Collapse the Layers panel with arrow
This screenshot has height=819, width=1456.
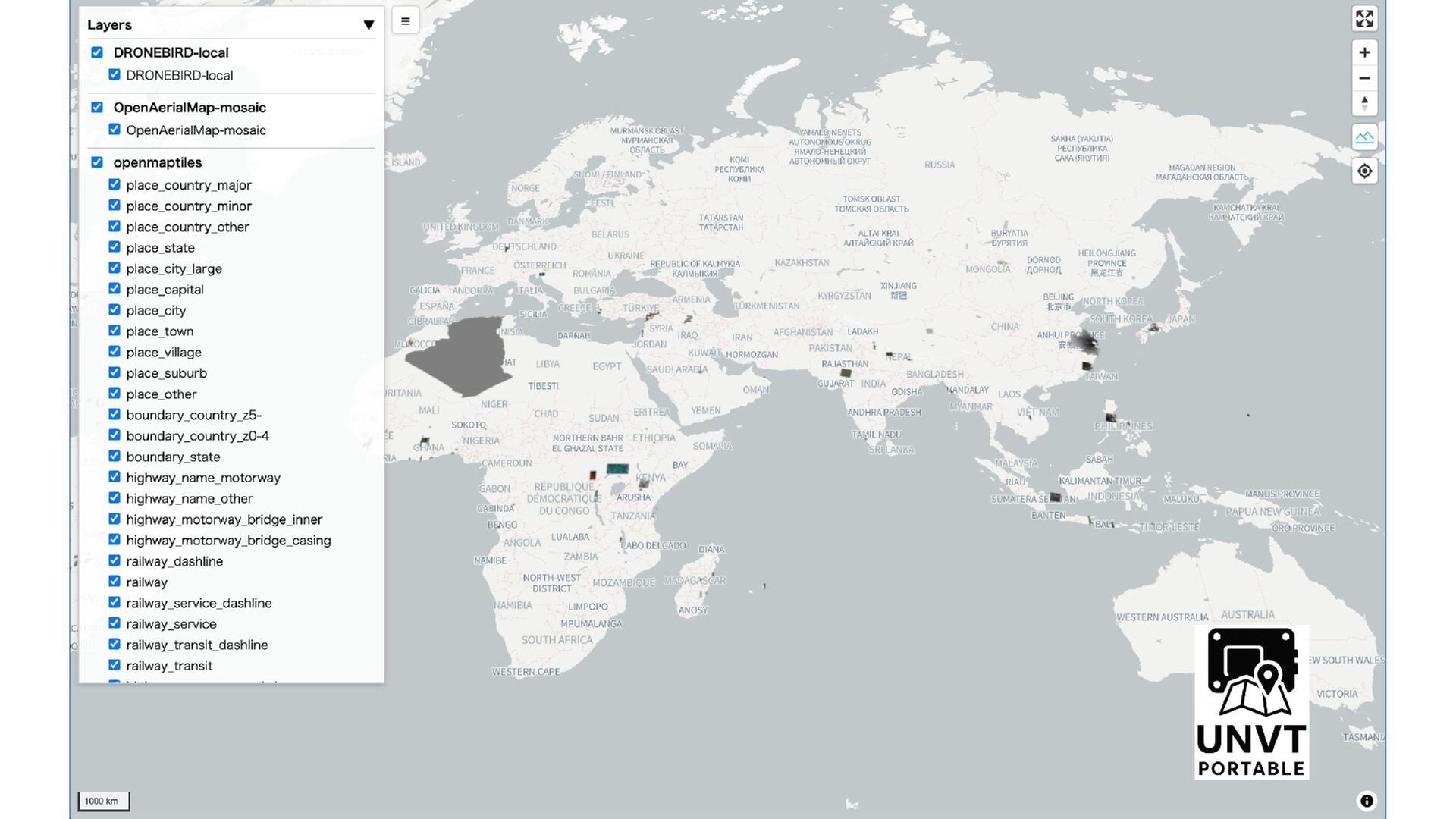pos(369,25)
